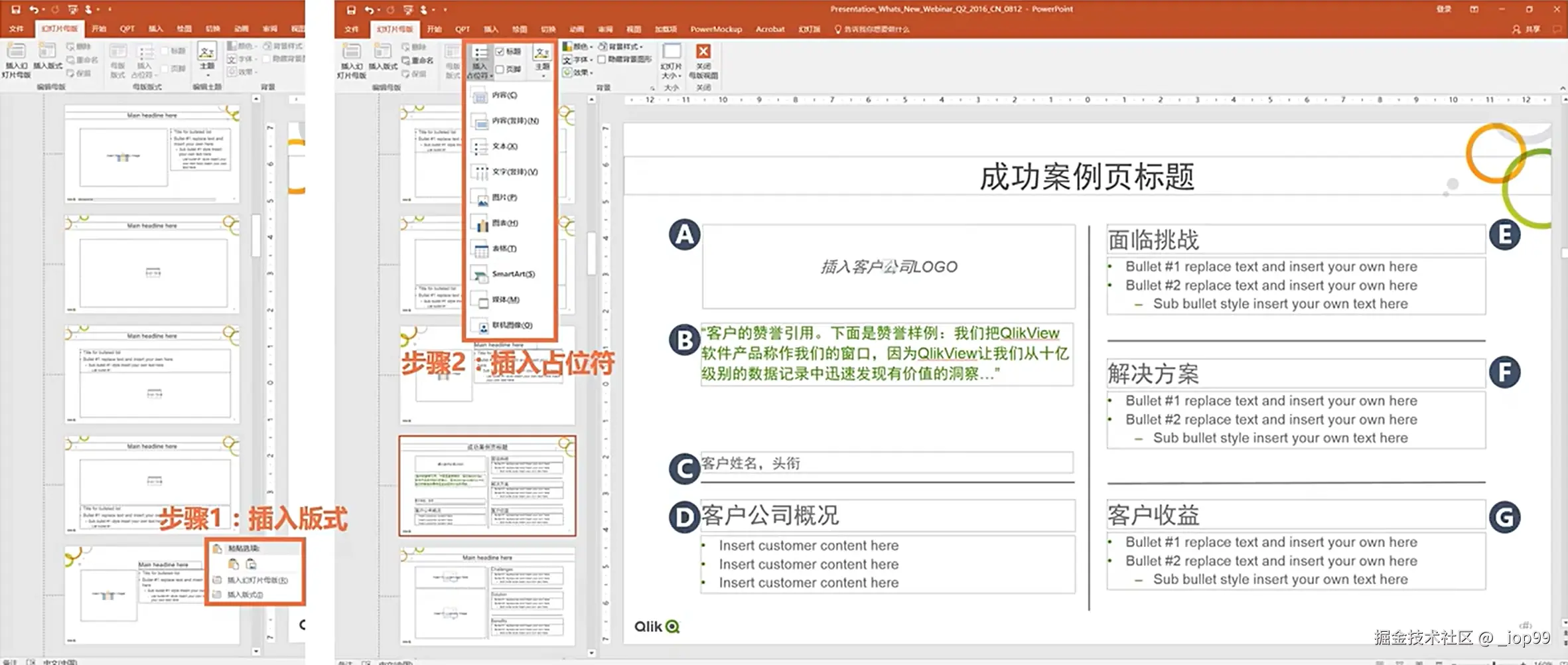Open 背景 group dialog launcher, right window
1568x665 pixels.
pyautogui.click(x=652, y=88)
